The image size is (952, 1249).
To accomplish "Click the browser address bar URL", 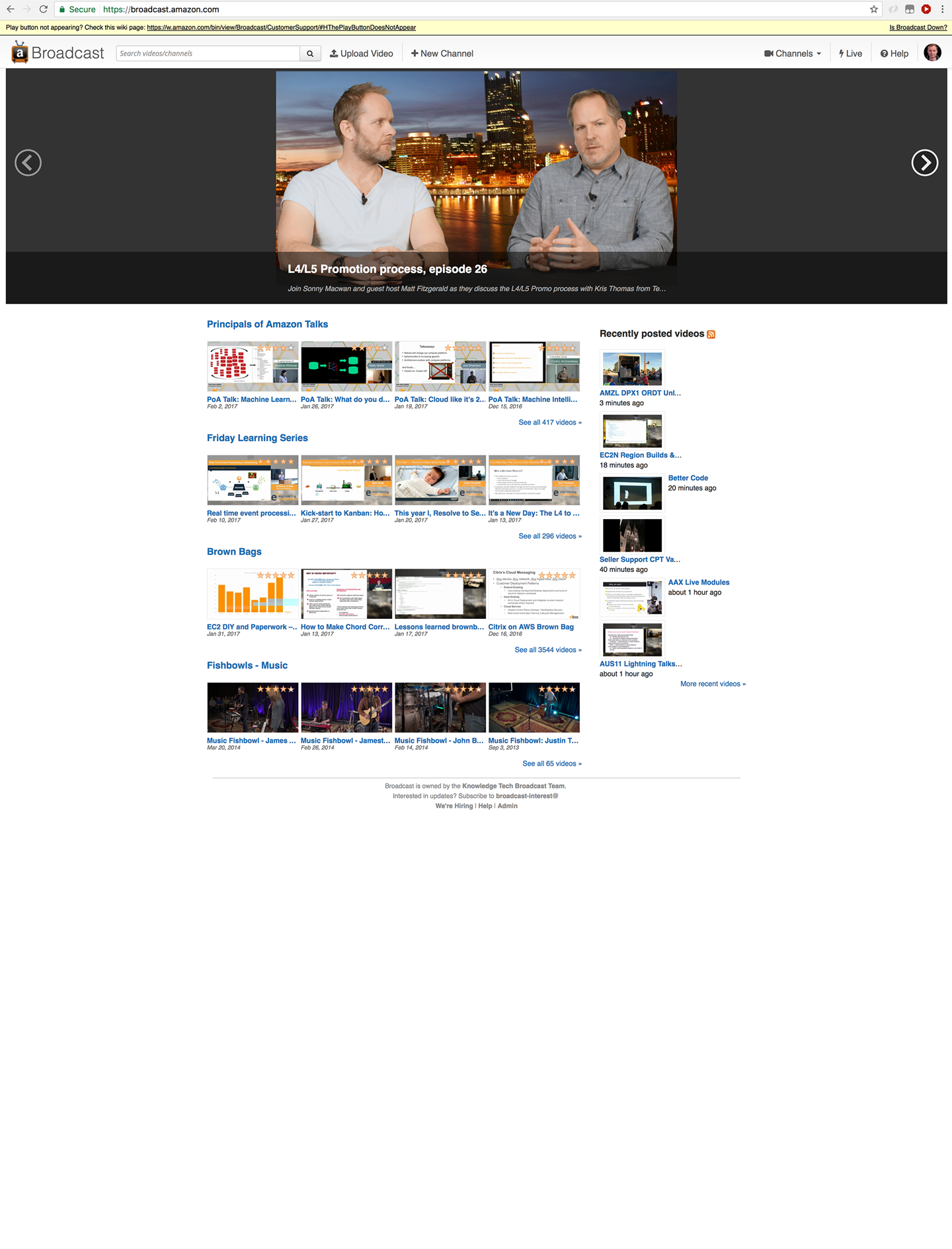I will click(161, 9).
